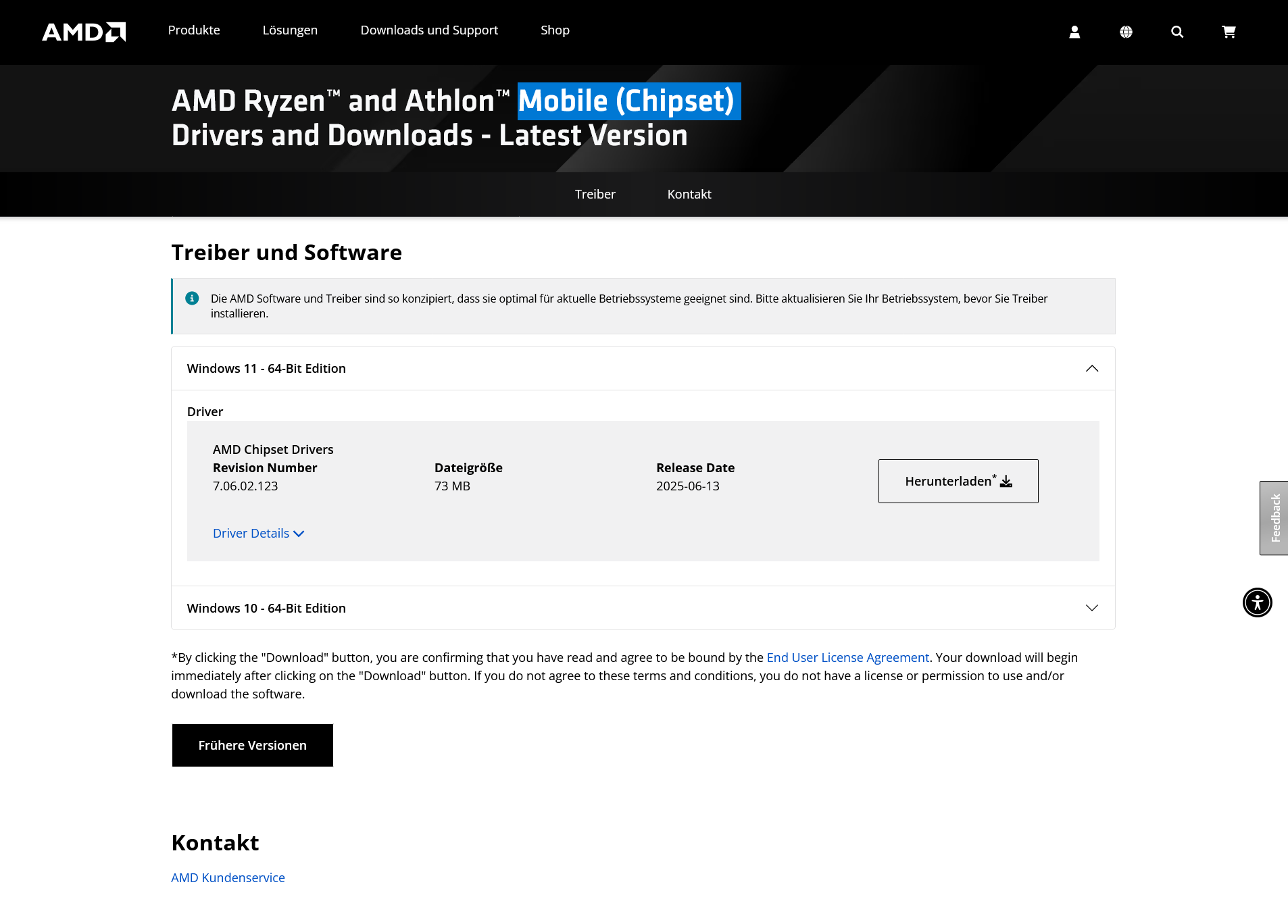Click the Frühere Versionen button

[x=253, y=746]
